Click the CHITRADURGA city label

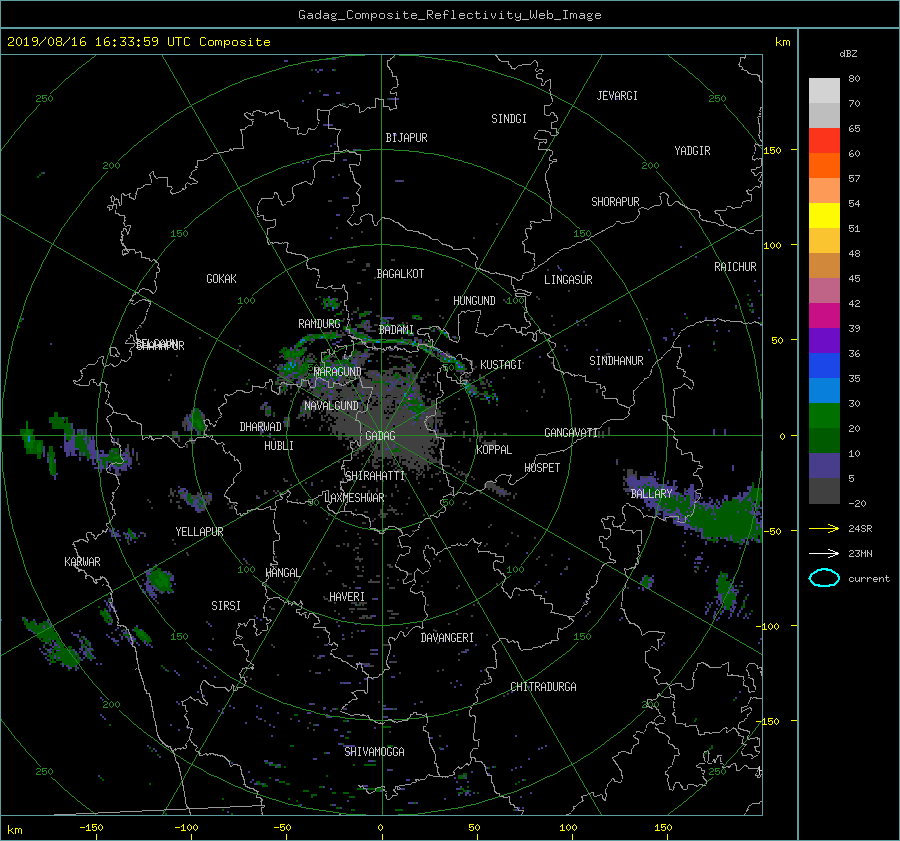544,687
